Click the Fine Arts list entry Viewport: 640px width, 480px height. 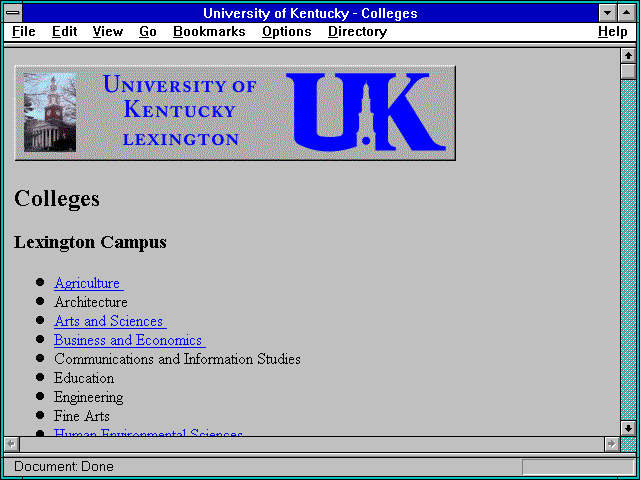click(82, 416)
